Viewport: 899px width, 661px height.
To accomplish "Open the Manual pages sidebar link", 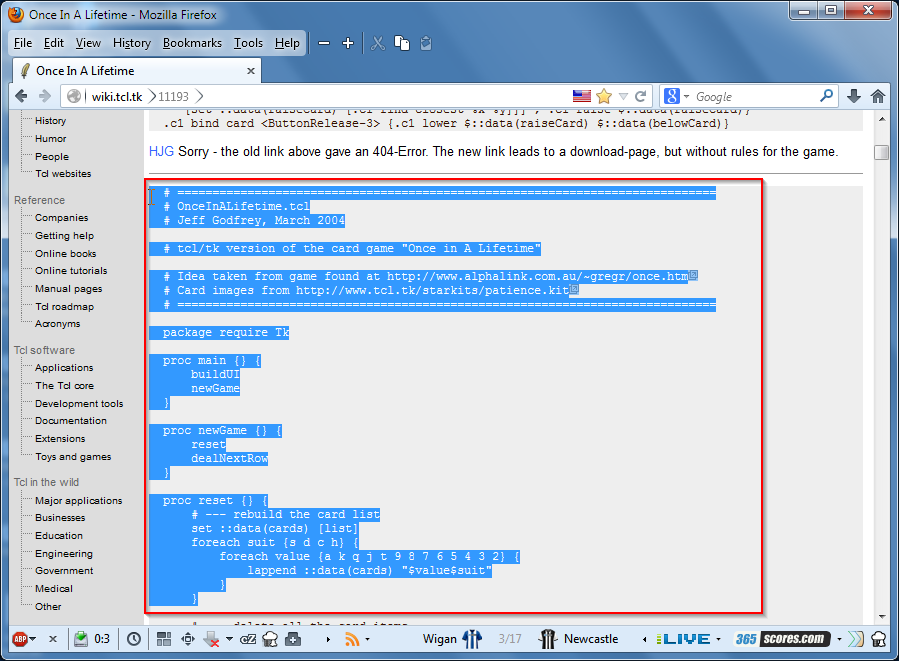I will [68, 289].
